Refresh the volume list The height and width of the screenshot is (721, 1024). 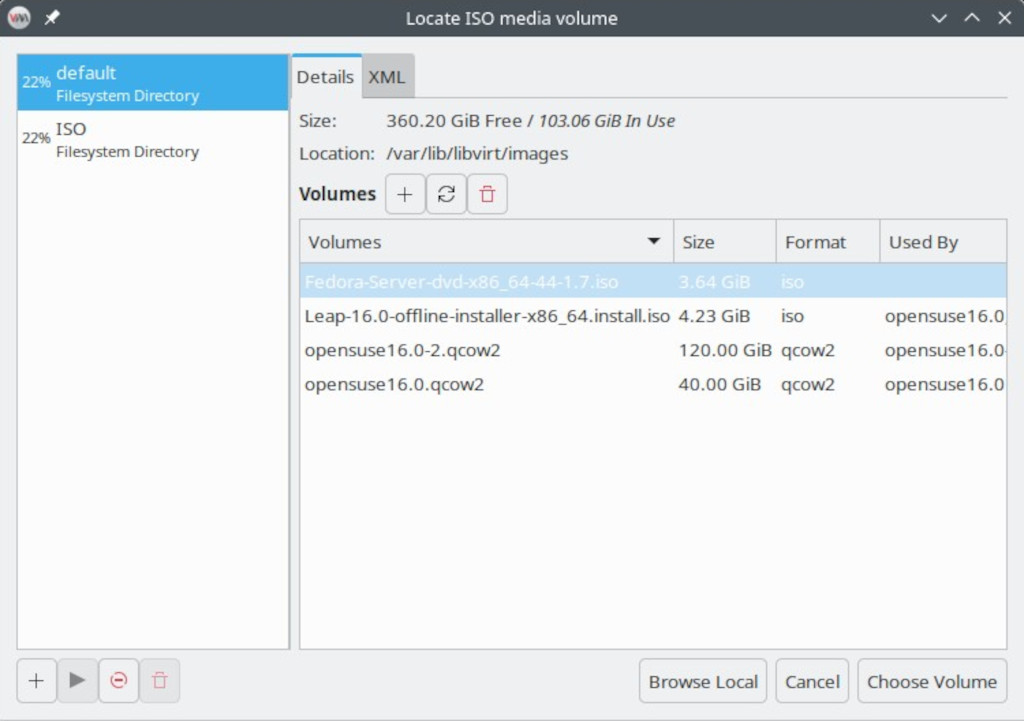446,194
